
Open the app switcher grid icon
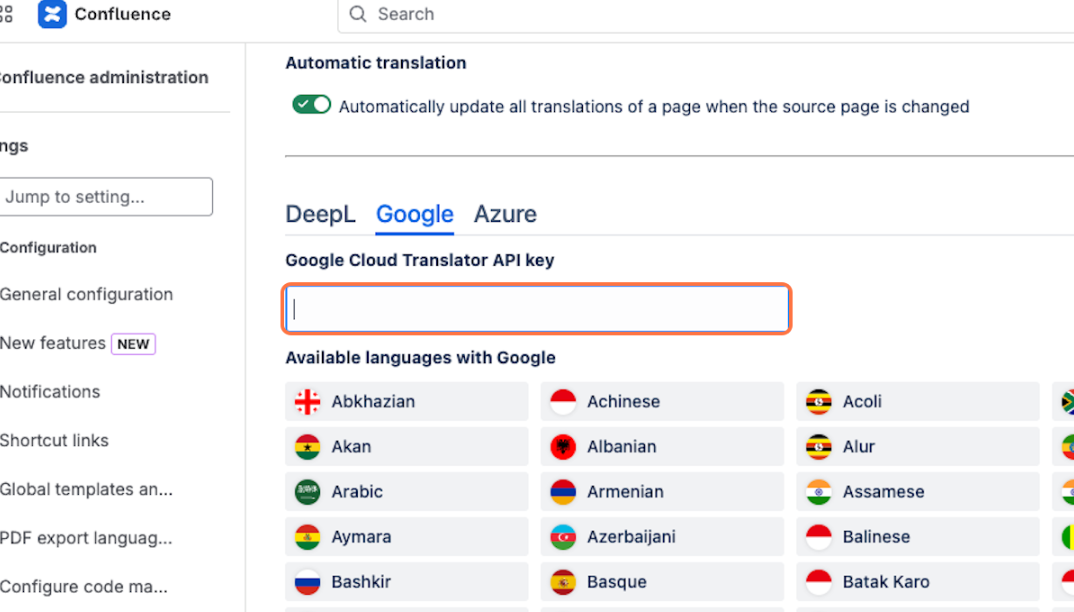6,14
